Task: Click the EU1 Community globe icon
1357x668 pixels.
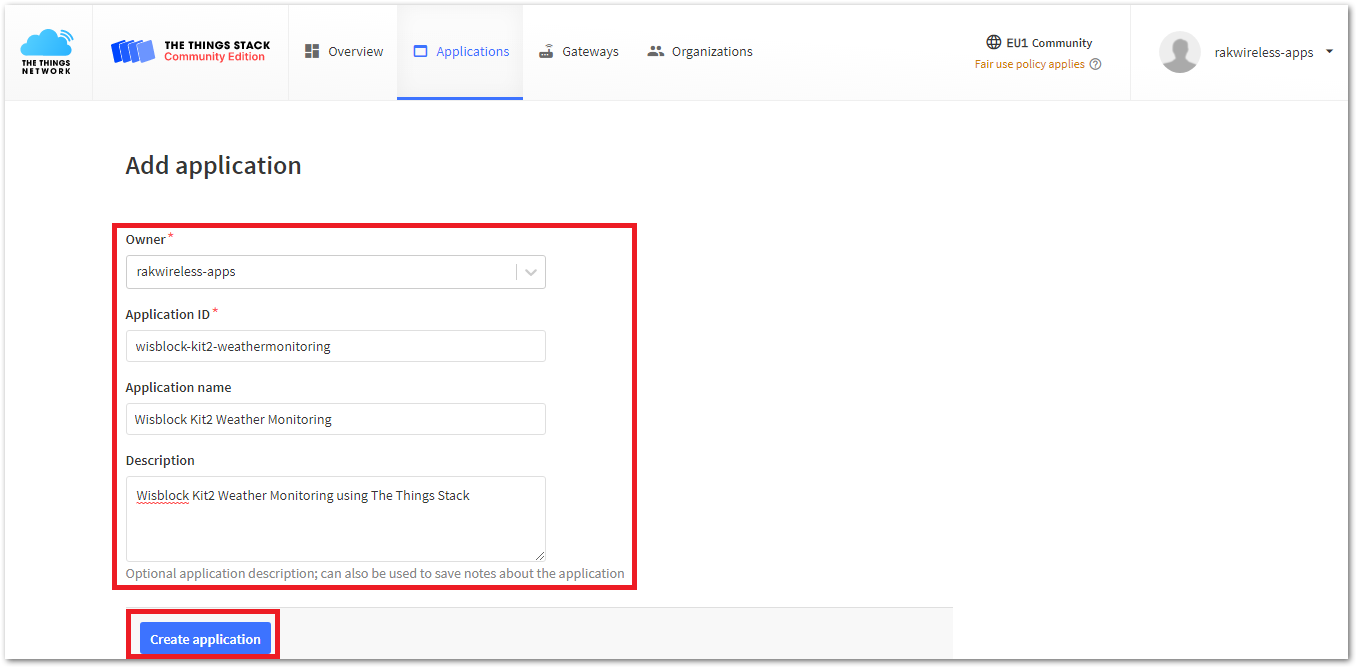Action: point(994,42)
